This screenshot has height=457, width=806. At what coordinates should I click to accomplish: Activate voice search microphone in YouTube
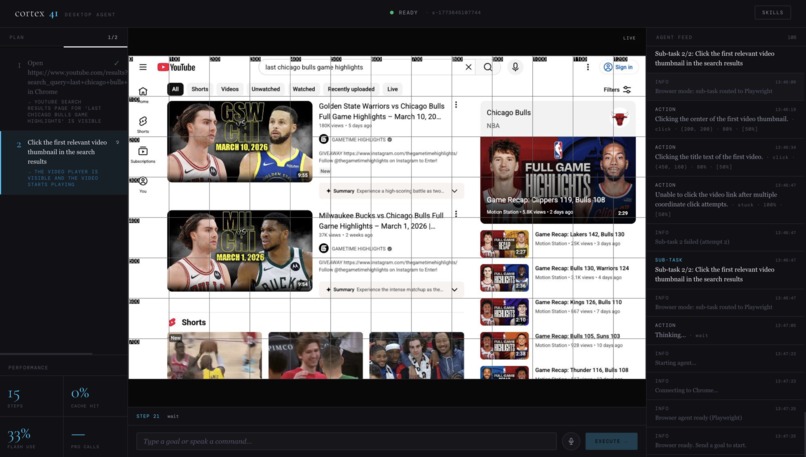[x=515, y=67]
